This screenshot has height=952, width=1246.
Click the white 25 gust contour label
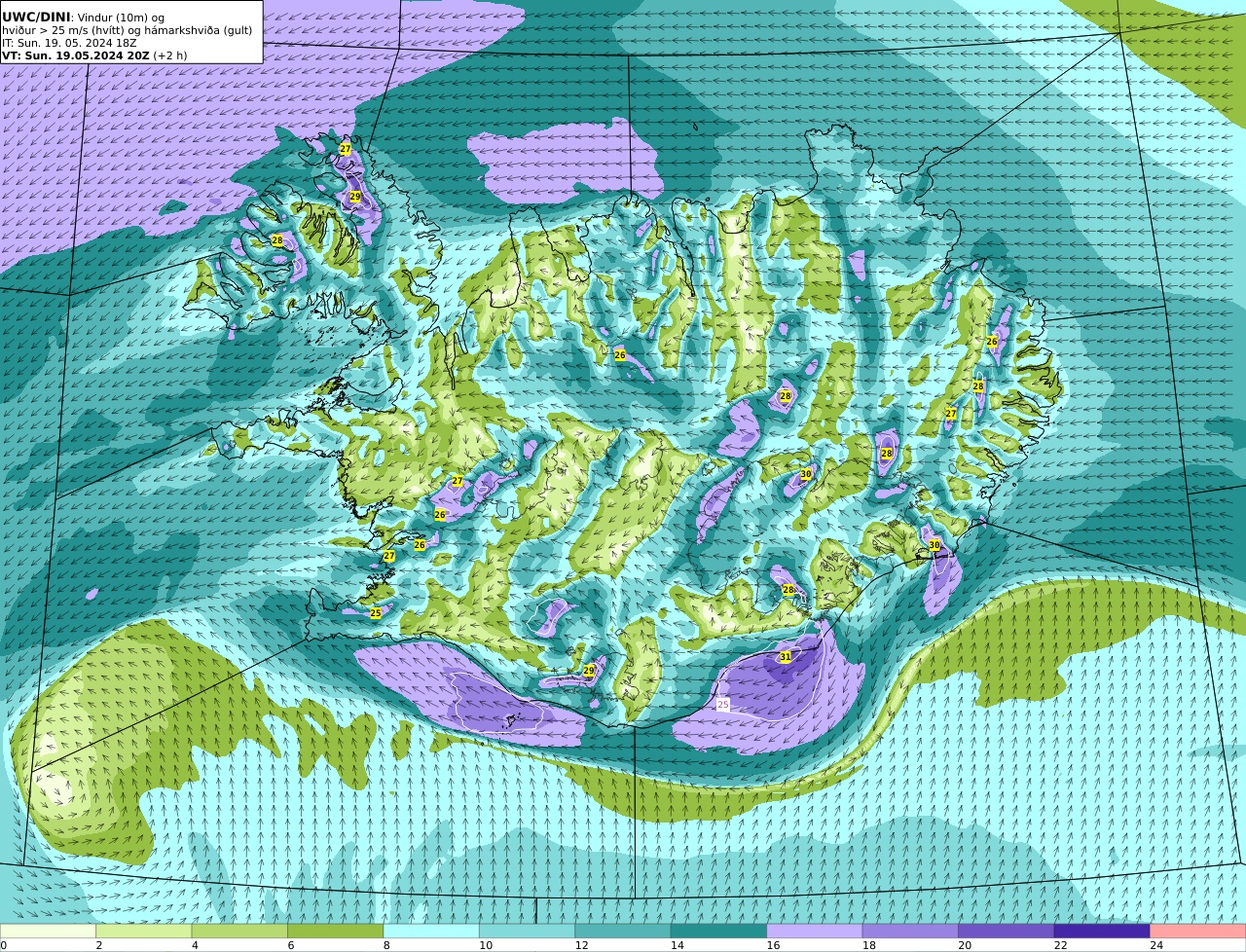tap(722, 704)
